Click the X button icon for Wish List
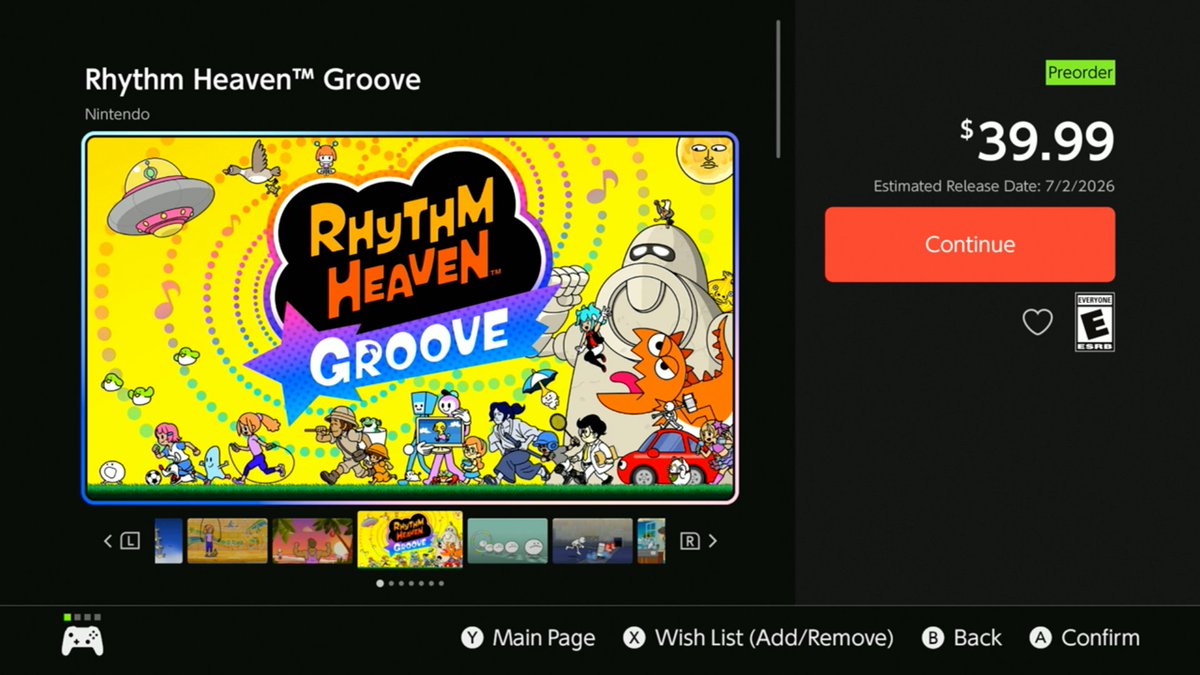 pyautogui.click(x=634, y=638)
